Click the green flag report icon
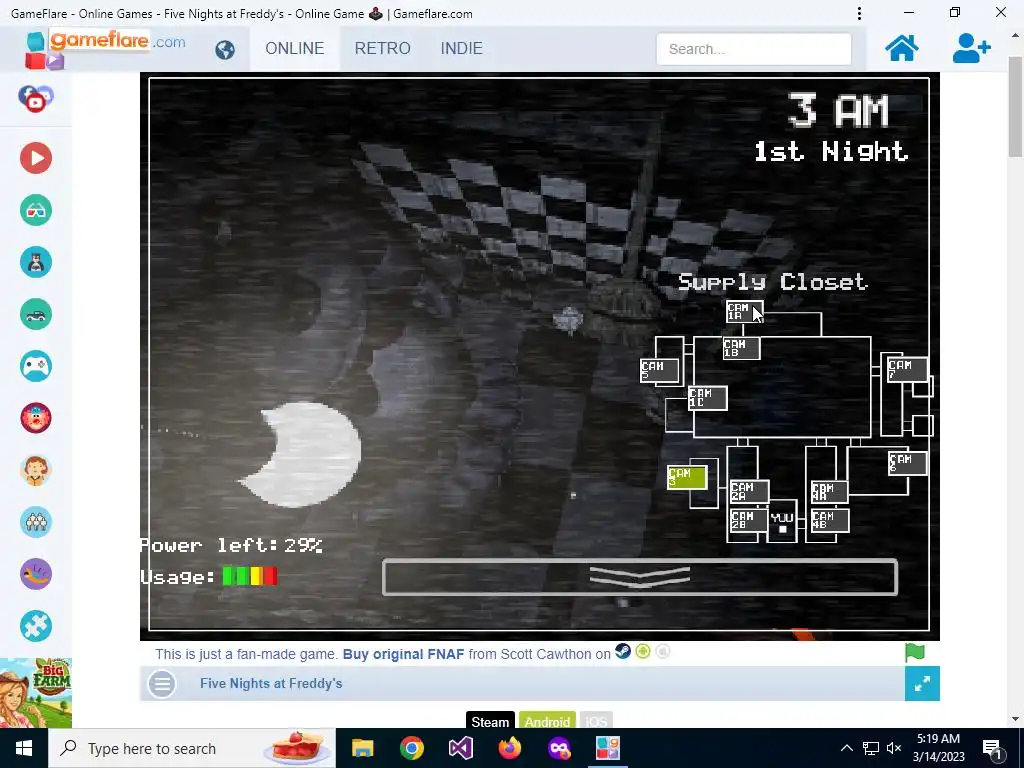 pos(915,652)
